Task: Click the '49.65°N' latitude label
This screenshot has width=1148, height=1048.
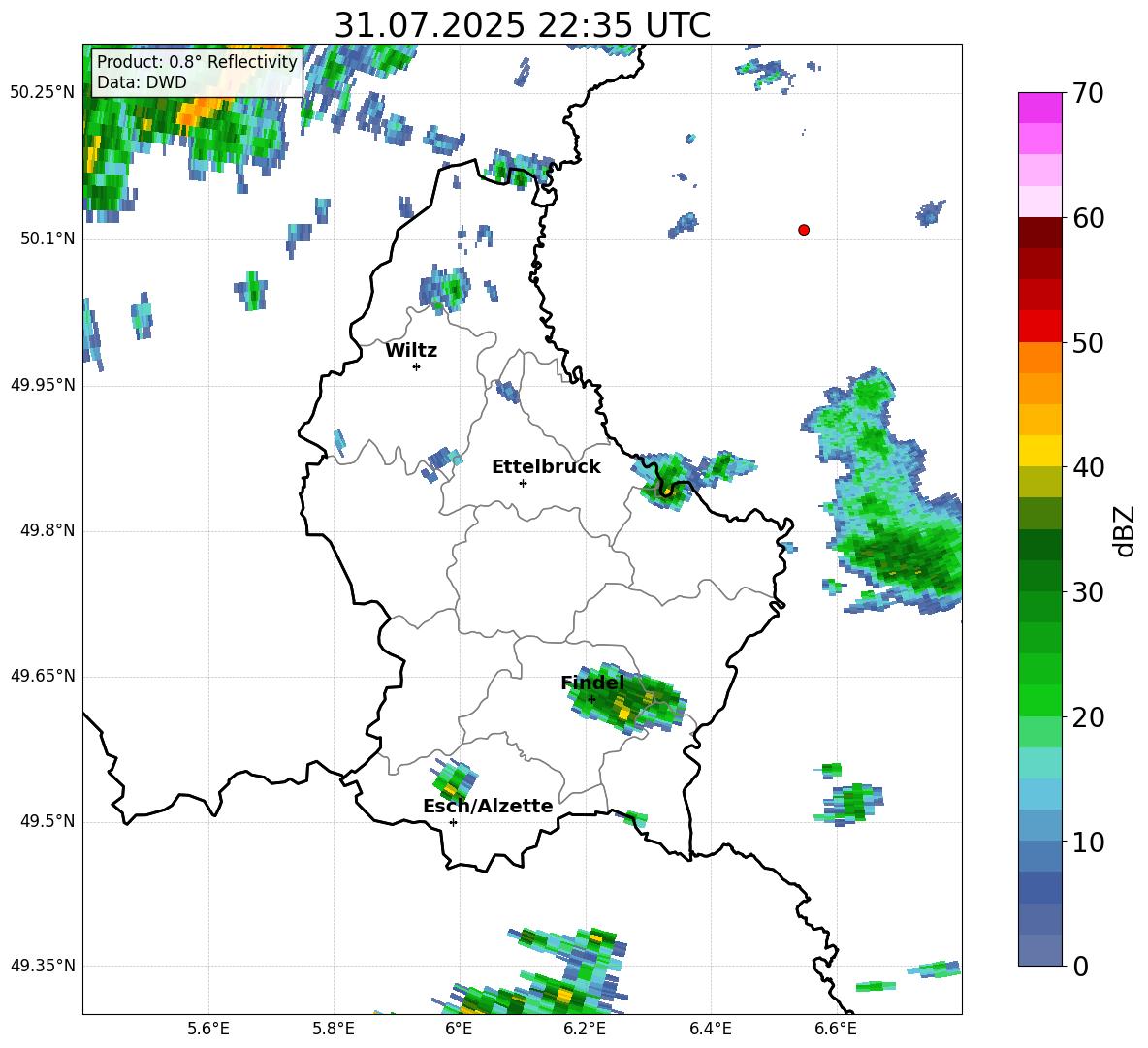Action: pos(43,677)
